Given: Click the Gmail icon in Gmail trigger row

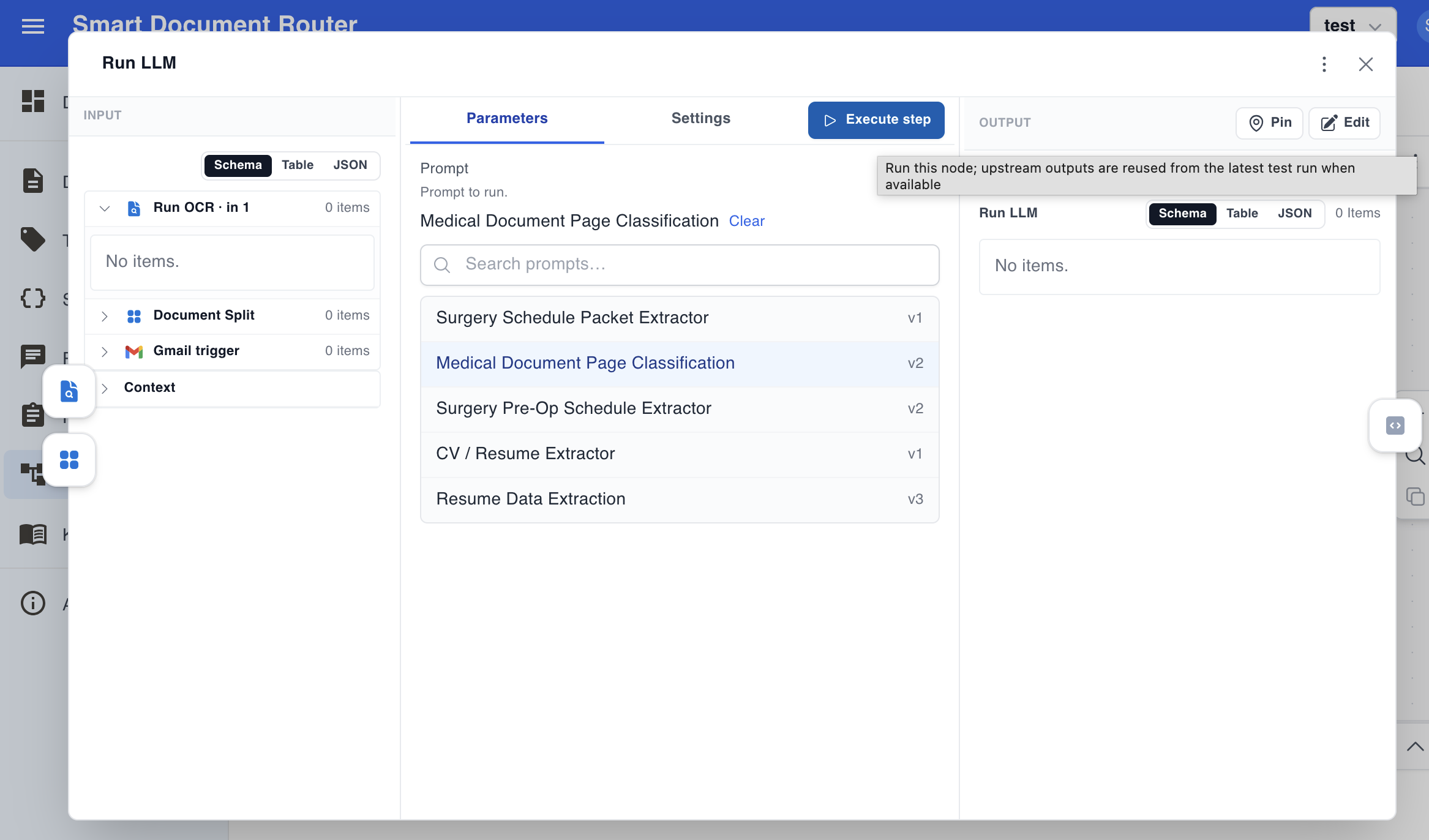Looking at the screenshot, I should coord(134,351).
